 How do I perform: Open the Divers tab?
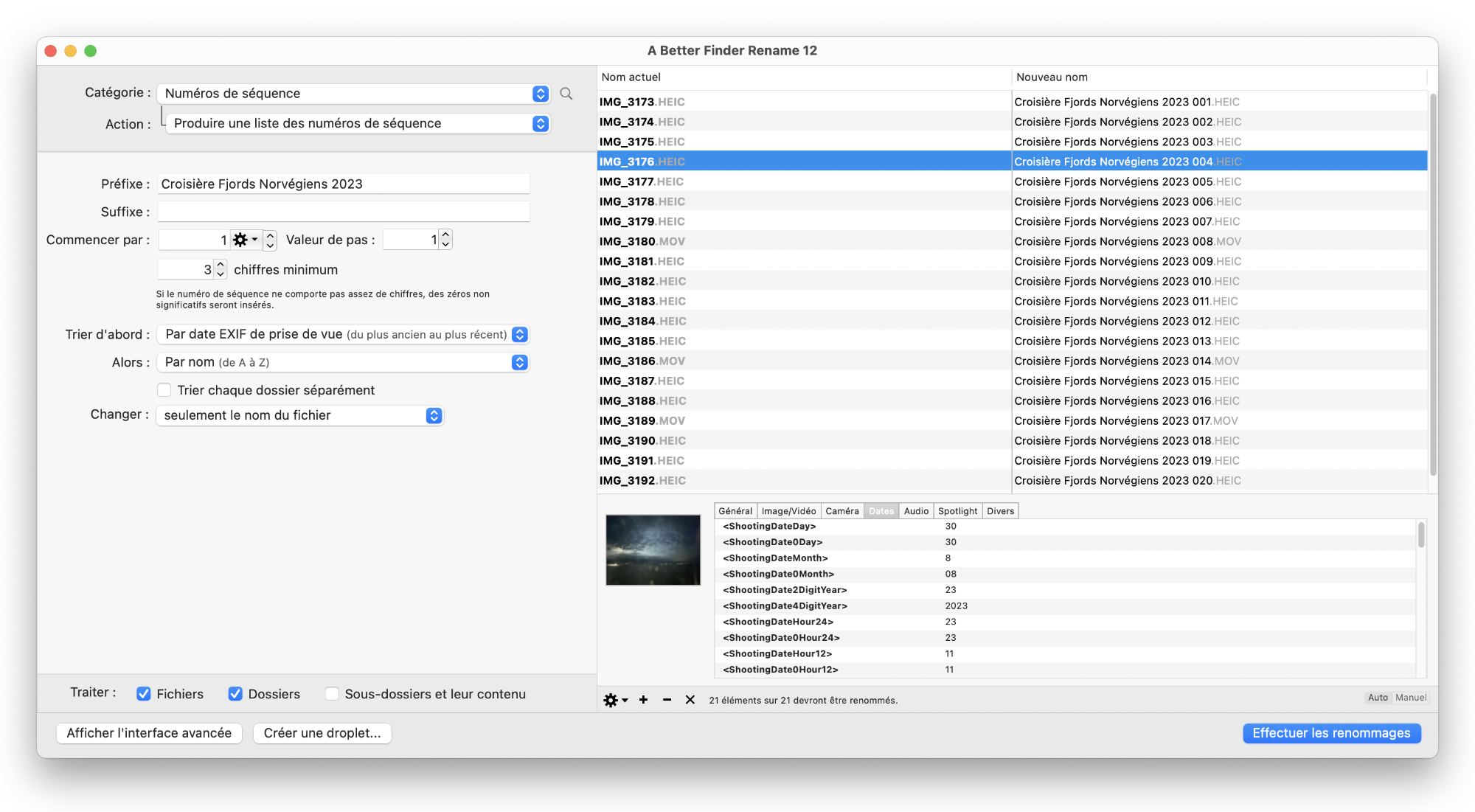point(1000,511)
